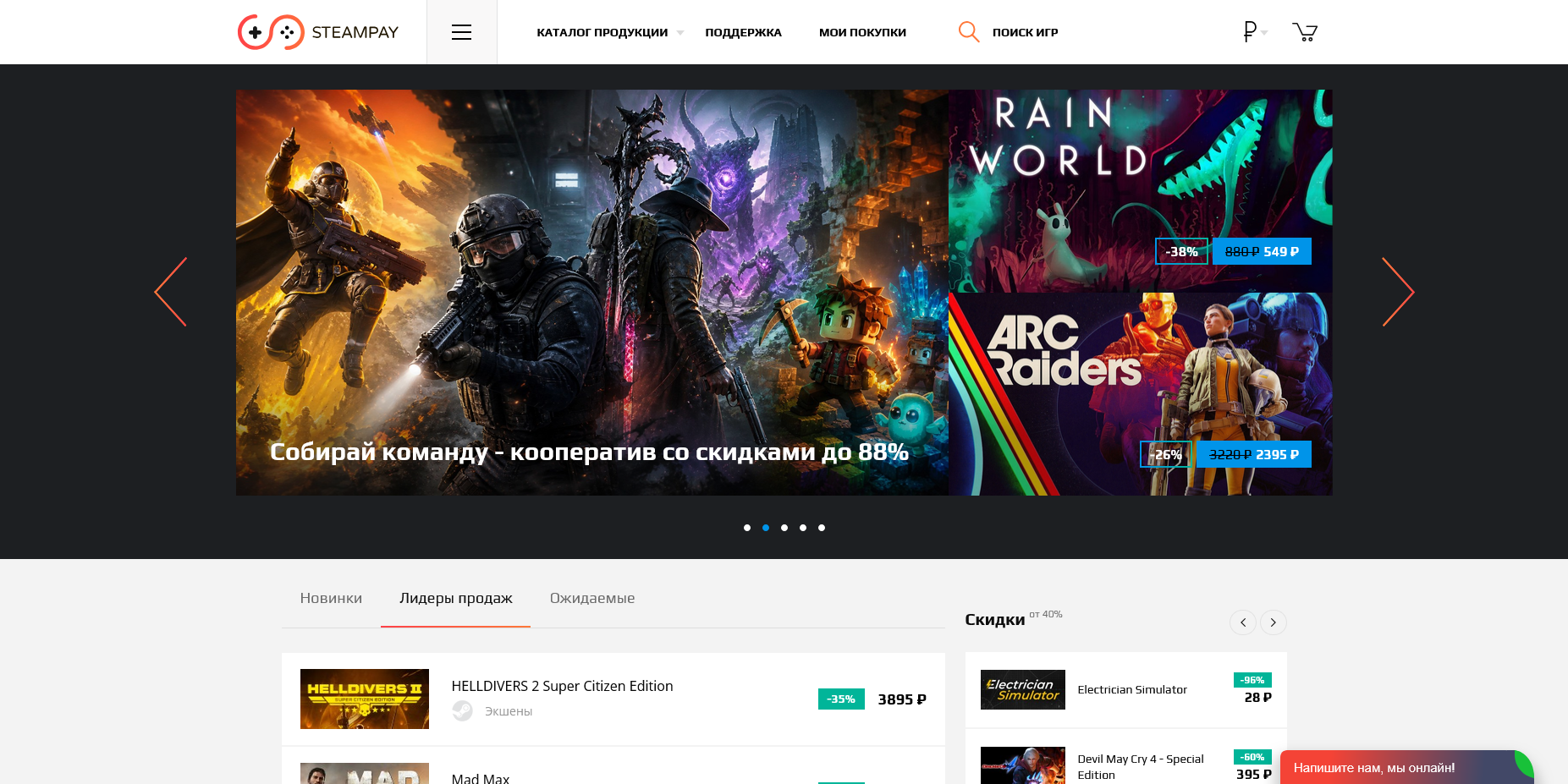Viewport: 1568px width, 784px height.
Task: Open the Electrician Simulator title link
Action: coord(1132,690)
